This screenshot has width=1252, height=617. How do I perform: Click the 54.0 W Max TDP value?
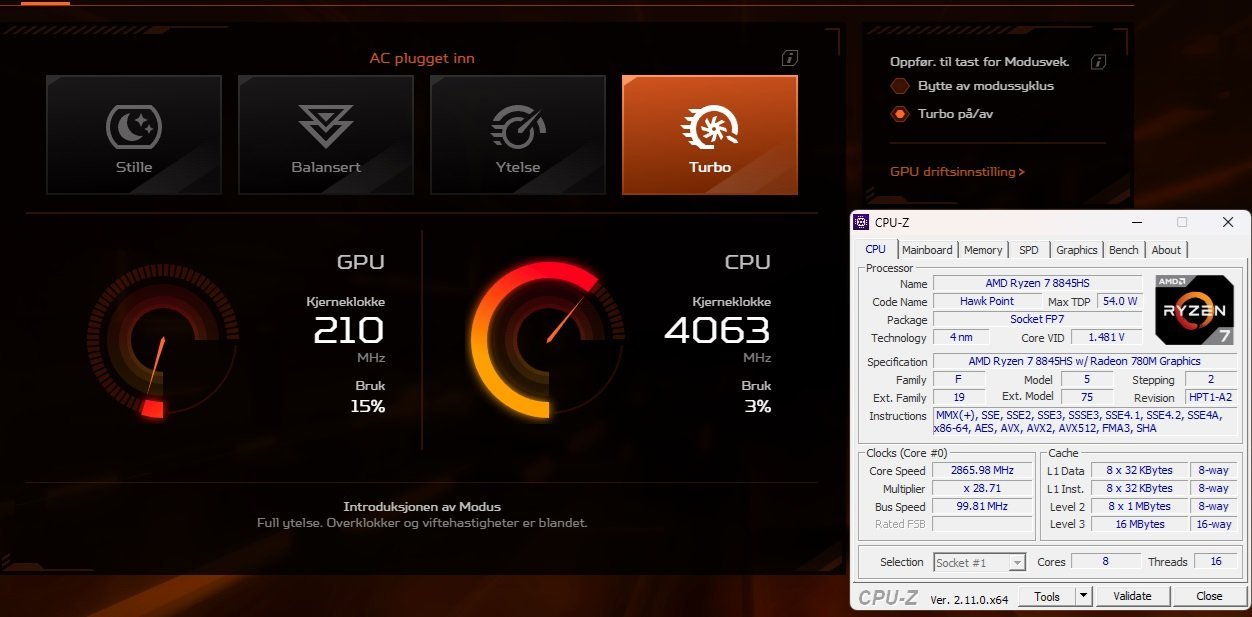point(1119,302)
